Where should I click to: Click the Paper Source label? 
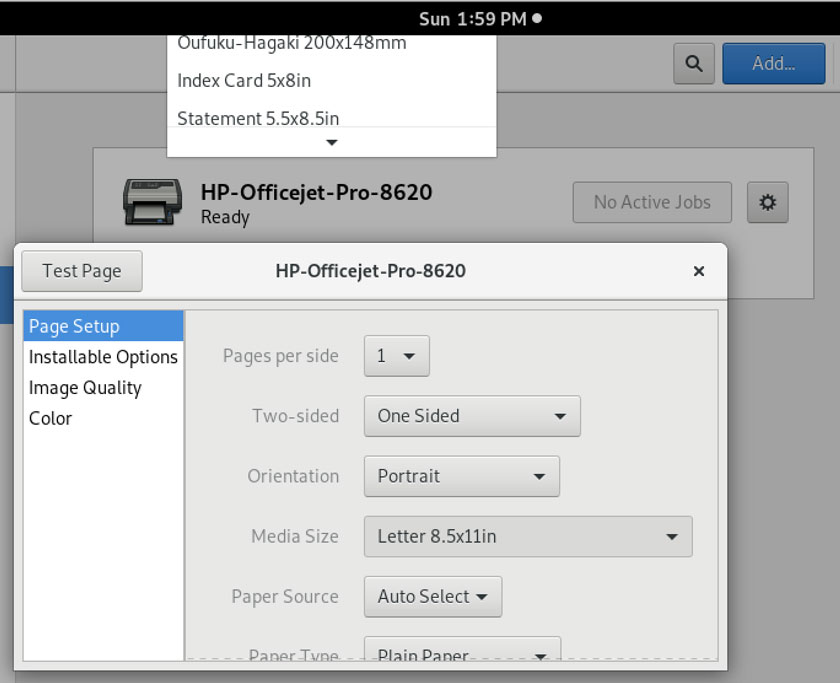pyautogui.click(x=285, y=597)
